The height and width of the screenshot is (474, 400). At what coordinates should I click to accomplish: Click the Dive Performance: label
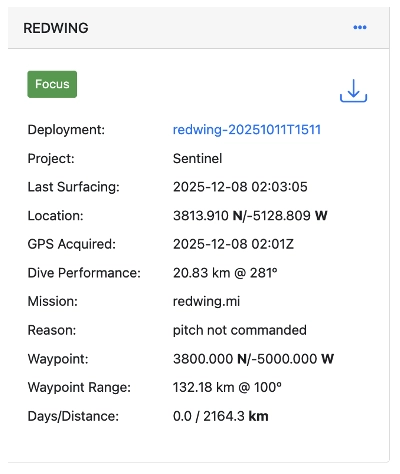(x=84, y=273)
